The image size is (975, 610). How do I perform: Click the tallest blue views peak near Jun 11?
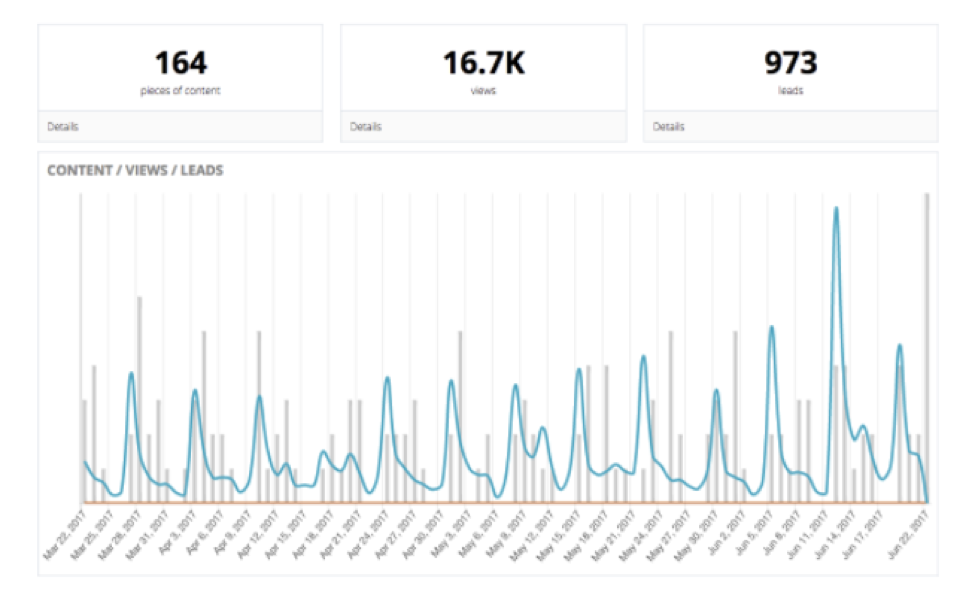836,210
